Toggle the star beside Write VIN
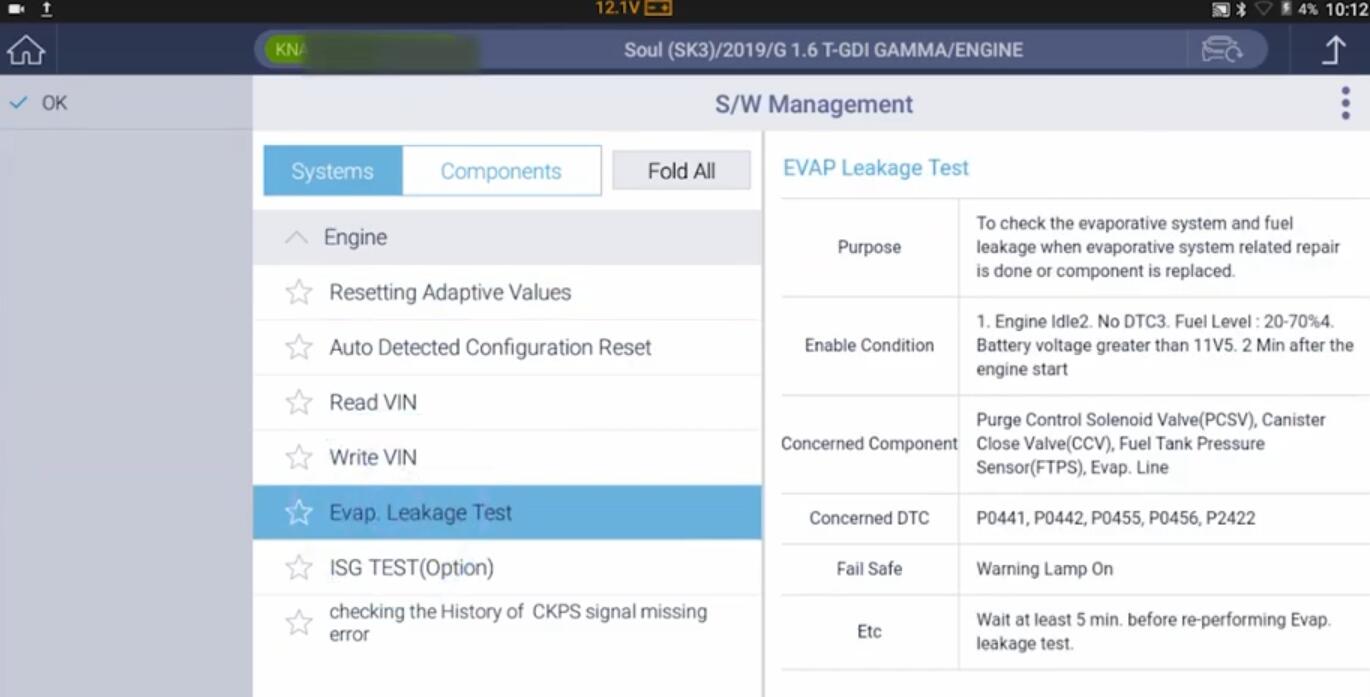 coord(298,457)
